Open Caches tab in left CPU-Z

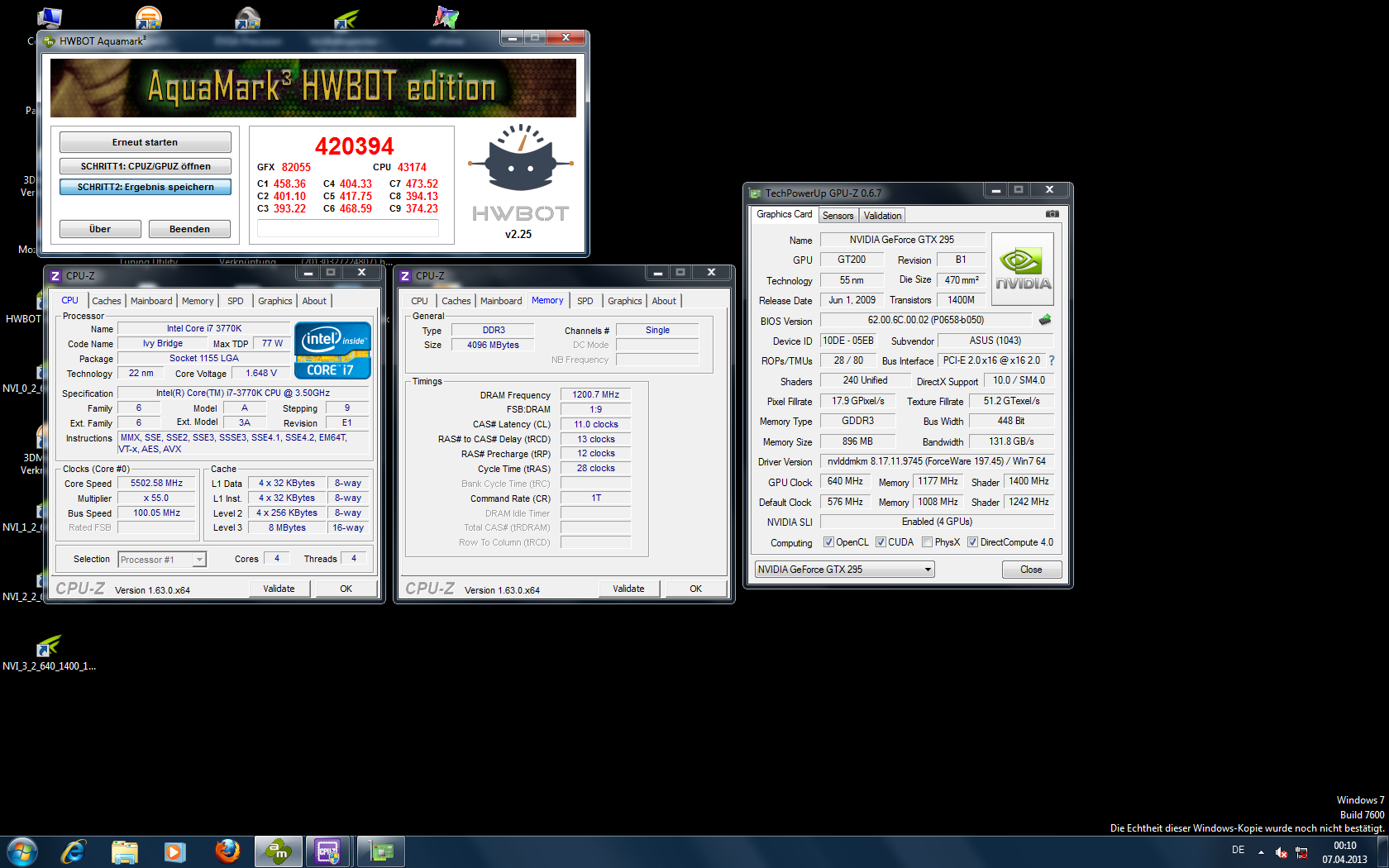click(107, 301)
